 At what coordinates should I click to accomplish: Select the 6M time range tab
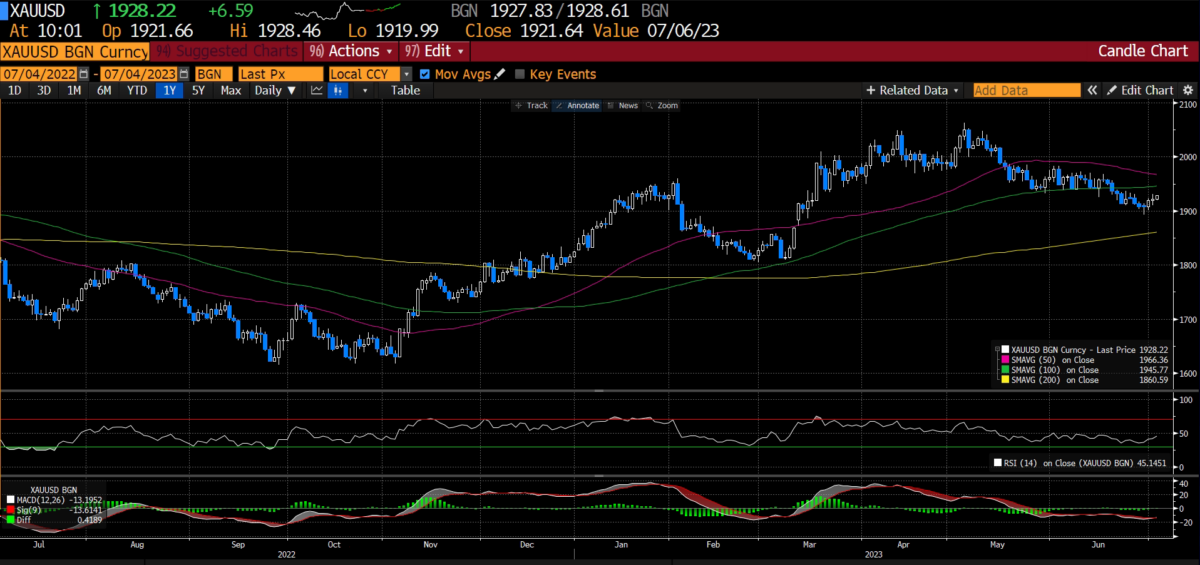(x=104, y=90)
